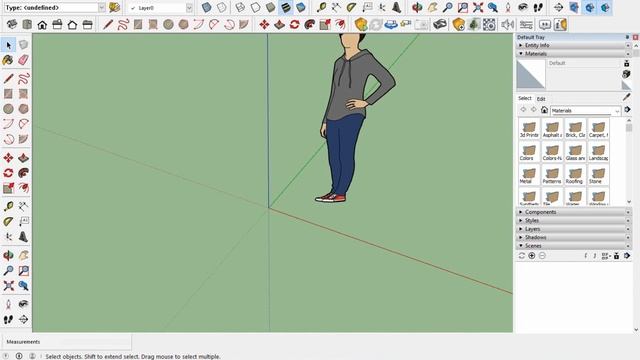Choose the Protractor tool in left toolbar

[8, 222]
